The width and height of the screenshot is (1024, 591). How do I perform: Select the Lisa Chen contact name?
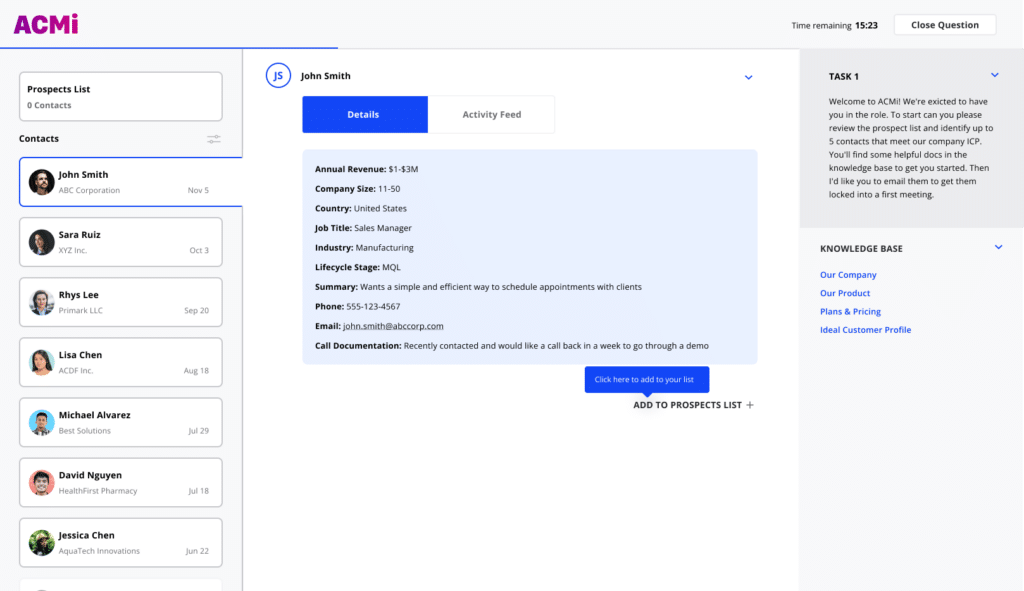(80, 355)
